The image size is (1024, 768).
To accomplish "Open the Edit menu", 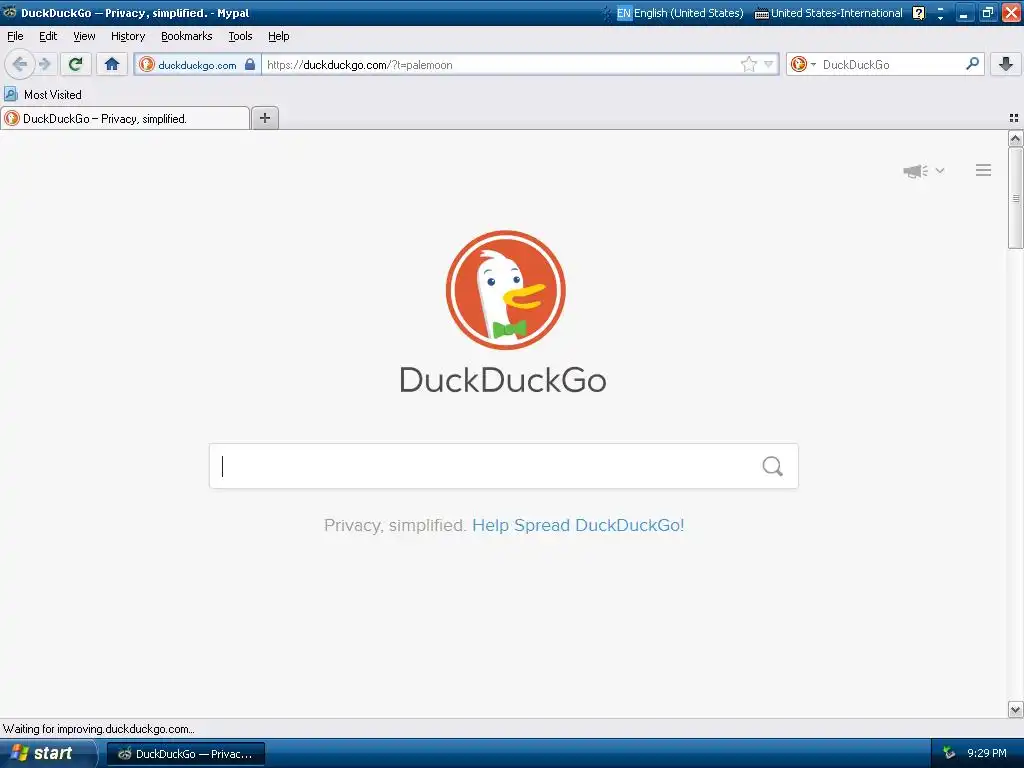I will coord(48,37).
